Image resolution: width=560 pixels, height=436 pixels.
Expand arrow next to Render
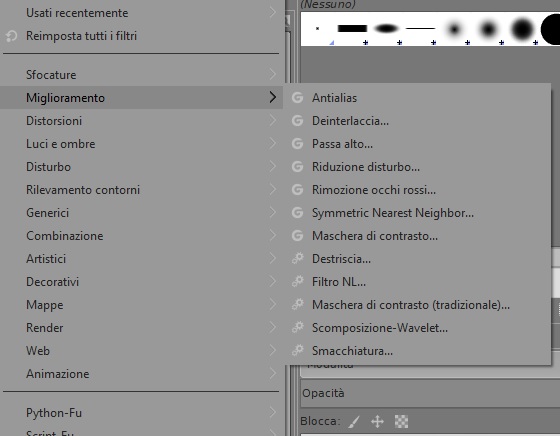click(x=272, y=327)
